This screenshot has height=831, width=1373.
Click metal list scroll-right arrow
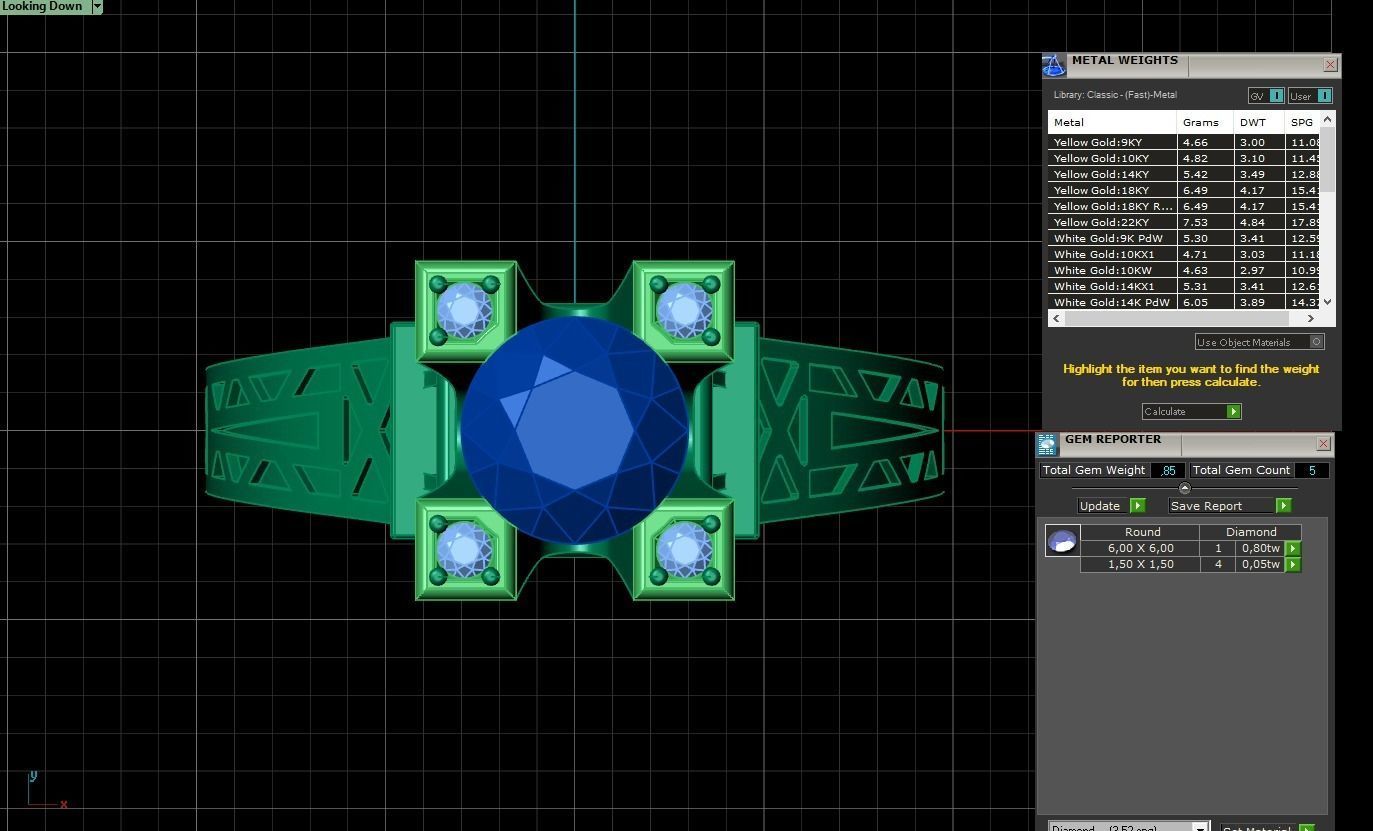pyautogui.click(x=1310, y=318)
